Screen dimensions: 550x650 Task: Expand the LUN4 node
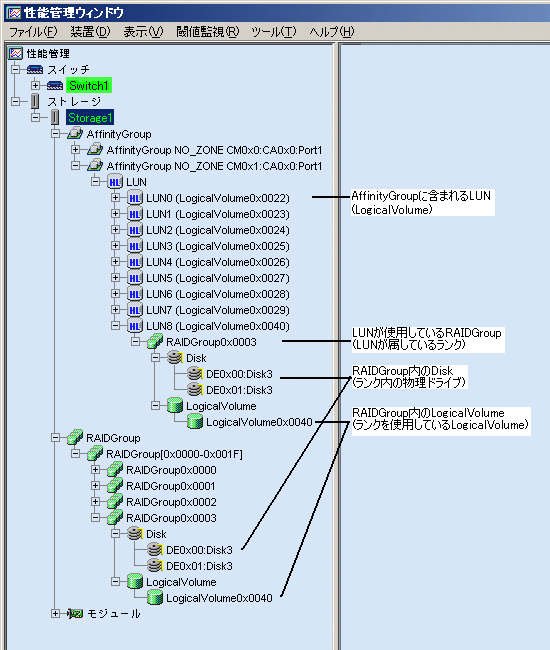116,262
